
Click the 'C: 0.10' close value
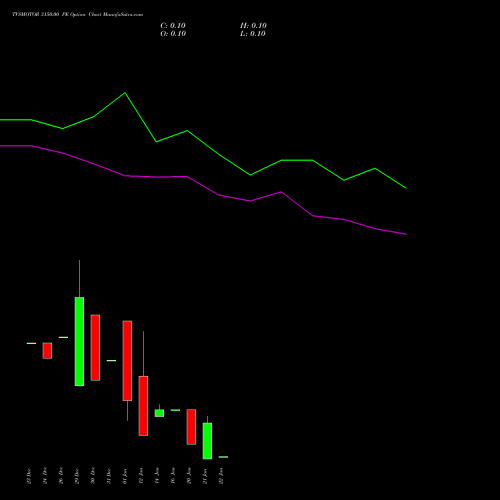tap(173, 26)
